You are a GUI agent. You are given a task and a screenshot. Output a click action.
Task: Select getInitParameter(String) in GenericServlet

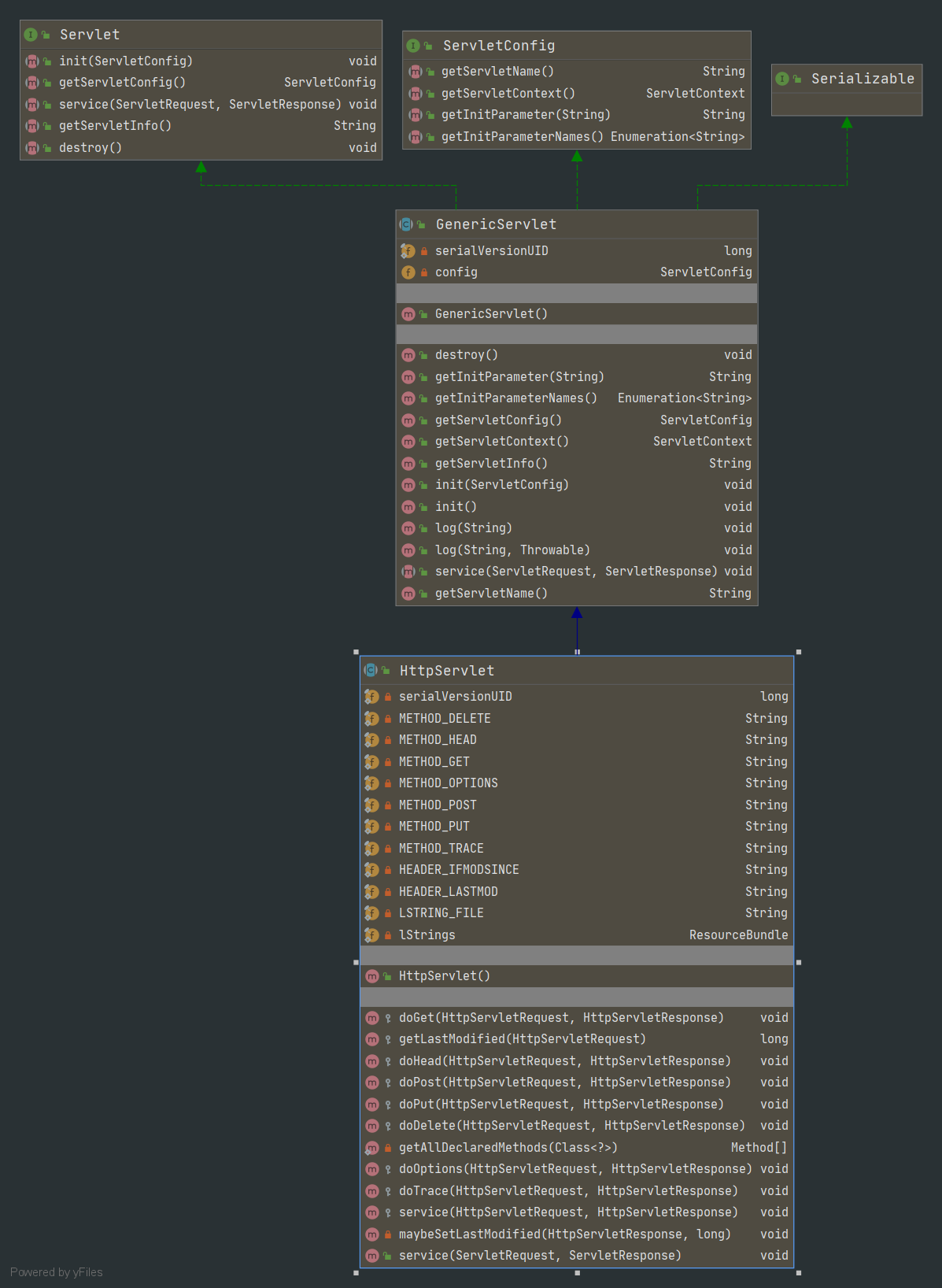(x=577, y=377)
